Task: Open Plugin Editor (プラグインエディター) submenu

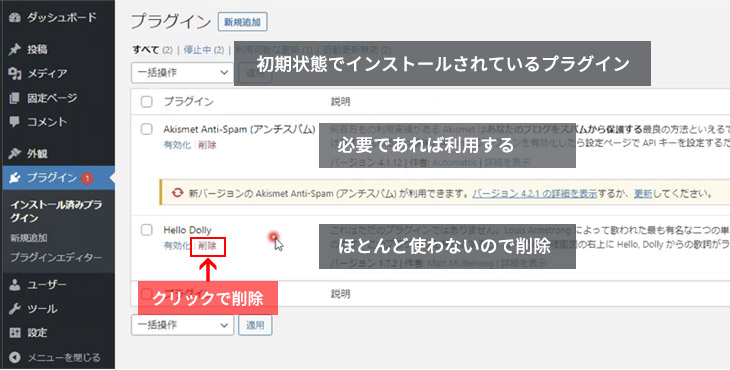Action: point(56,257)
